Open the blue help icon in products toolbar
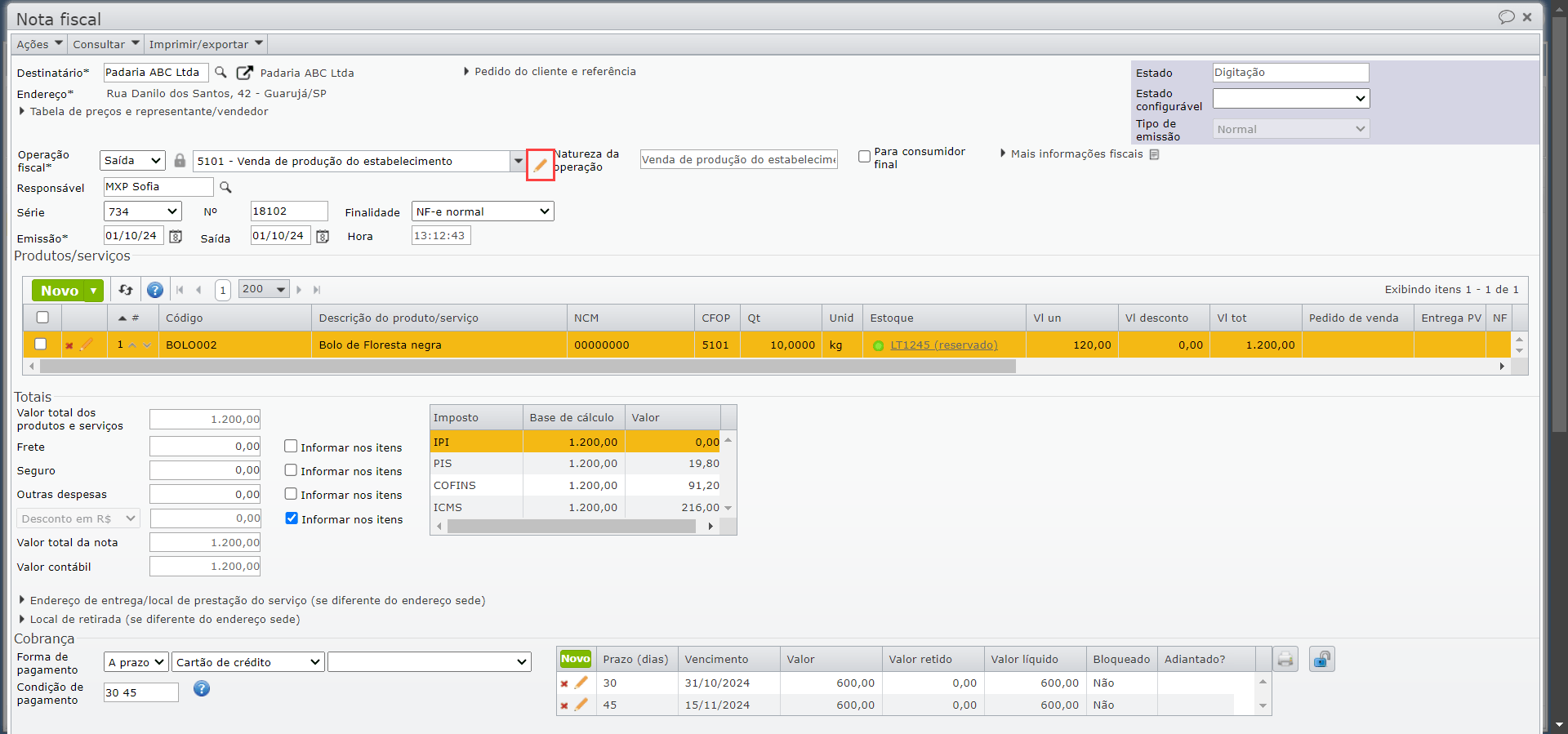The width and height of the screenshot is (1568, 734). pyautogui.click(x=154, y=290)
